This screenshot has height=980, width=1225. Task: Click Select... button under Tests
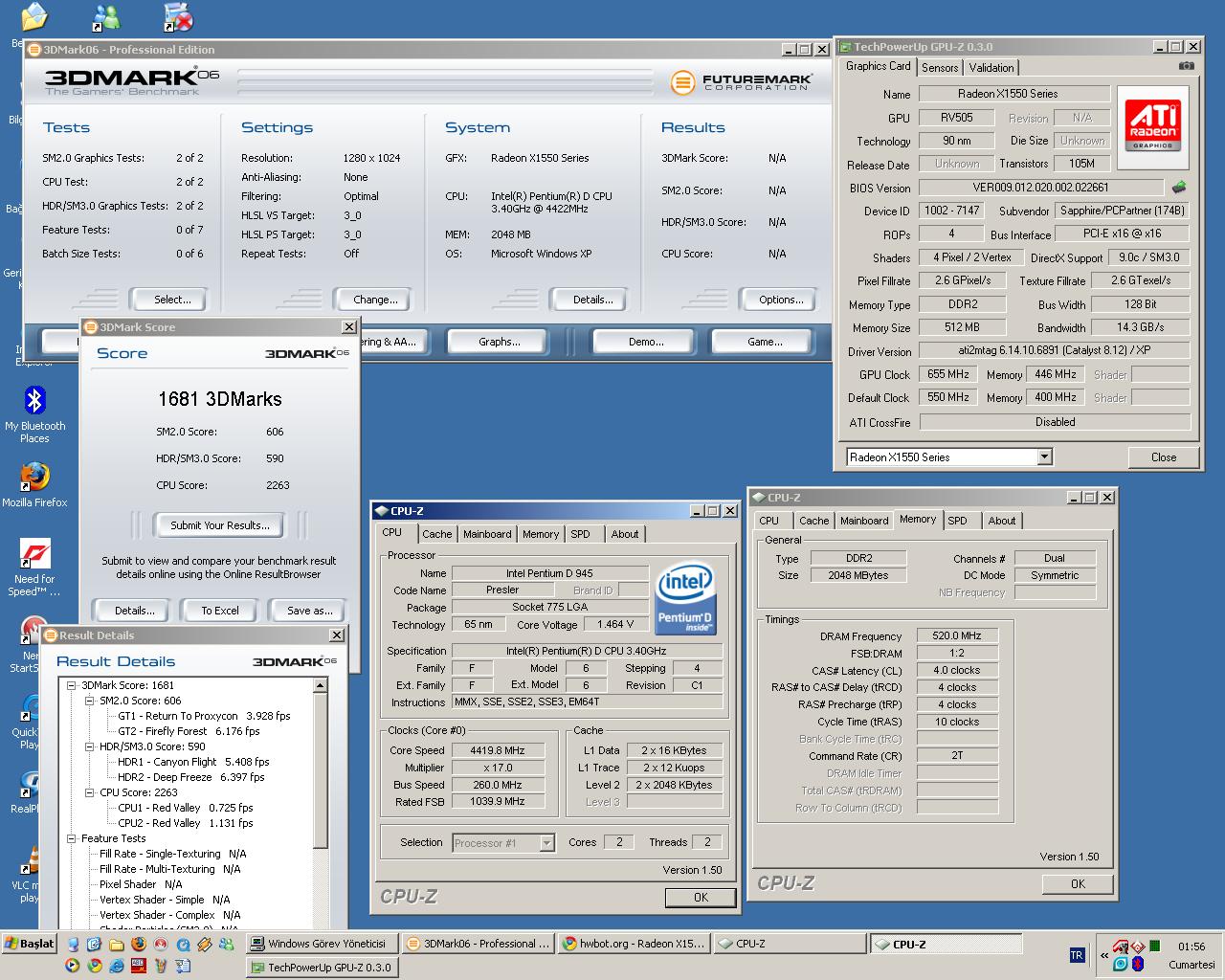(172, 300)
